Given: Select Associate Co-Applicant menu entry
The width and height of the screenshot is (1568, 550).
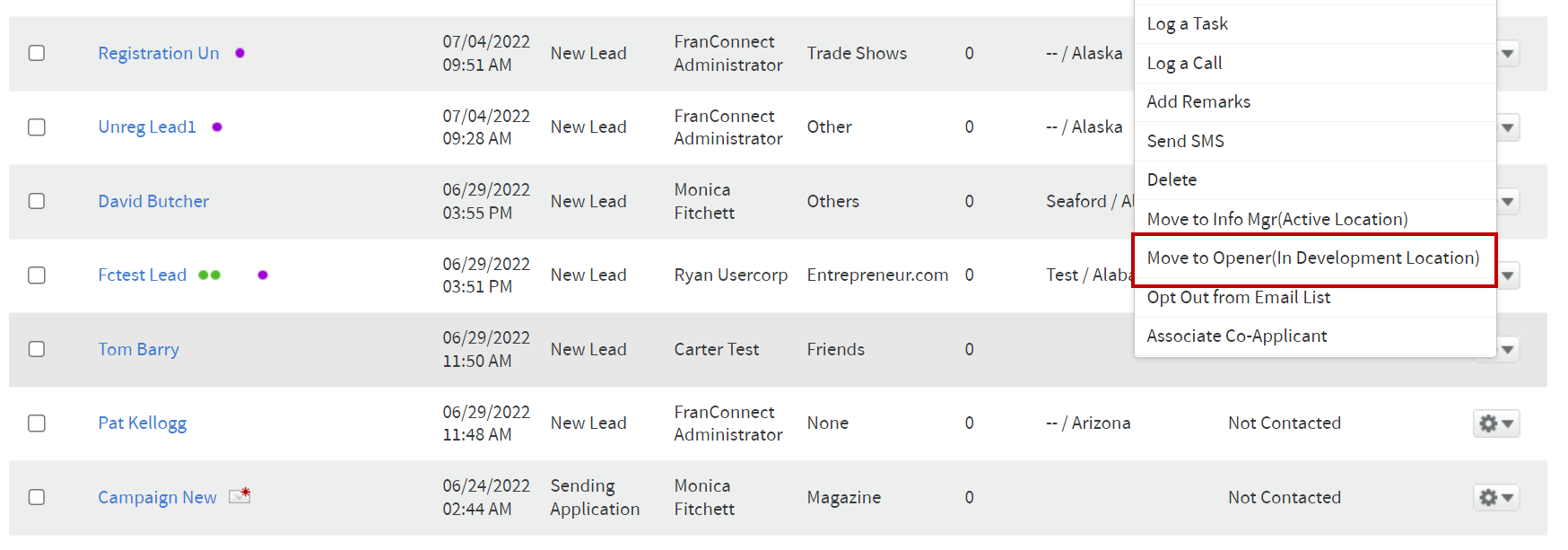Looking at the screenshot, I should coord(1314,336).
